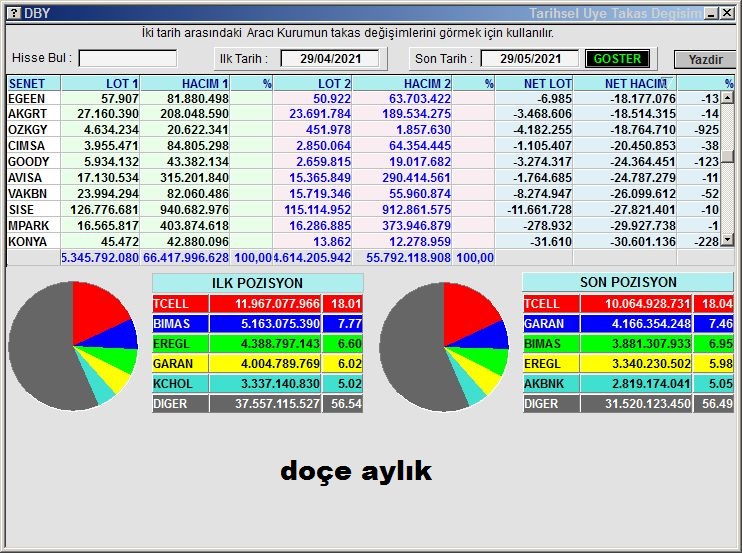The height and width of the screenshot is (553, 742).
Task: Click HACIM 2 value 912.861.575
Action: (x=417, y=210)
